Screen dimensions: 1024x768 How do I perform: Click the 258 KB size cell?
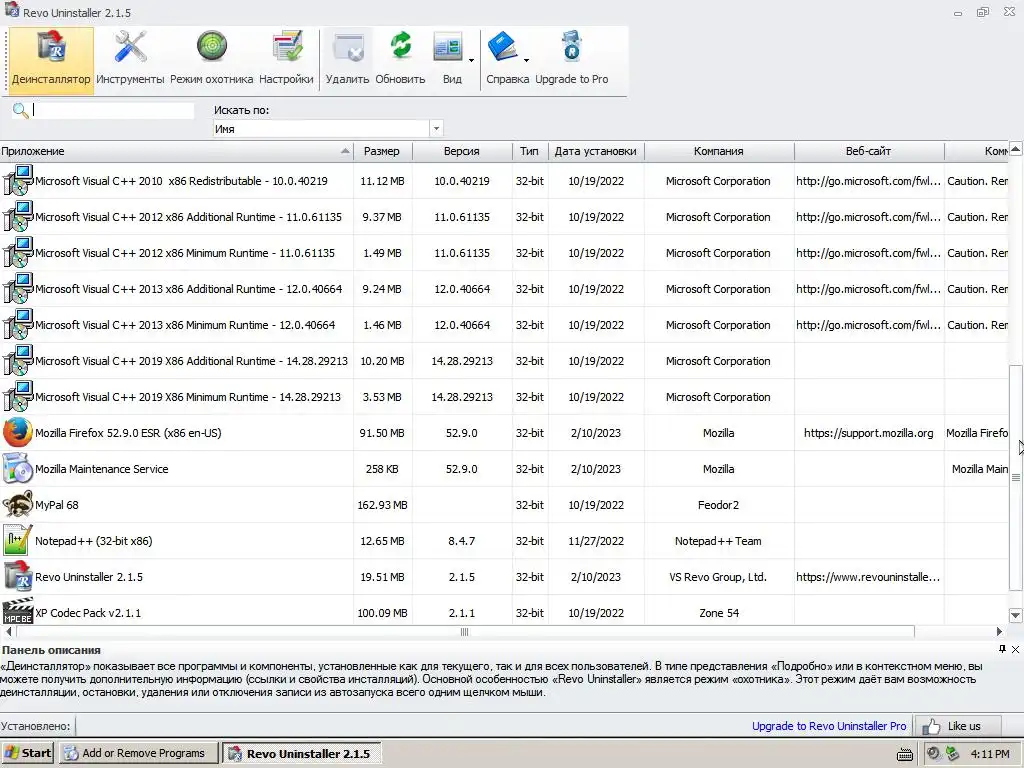(382, 469)
